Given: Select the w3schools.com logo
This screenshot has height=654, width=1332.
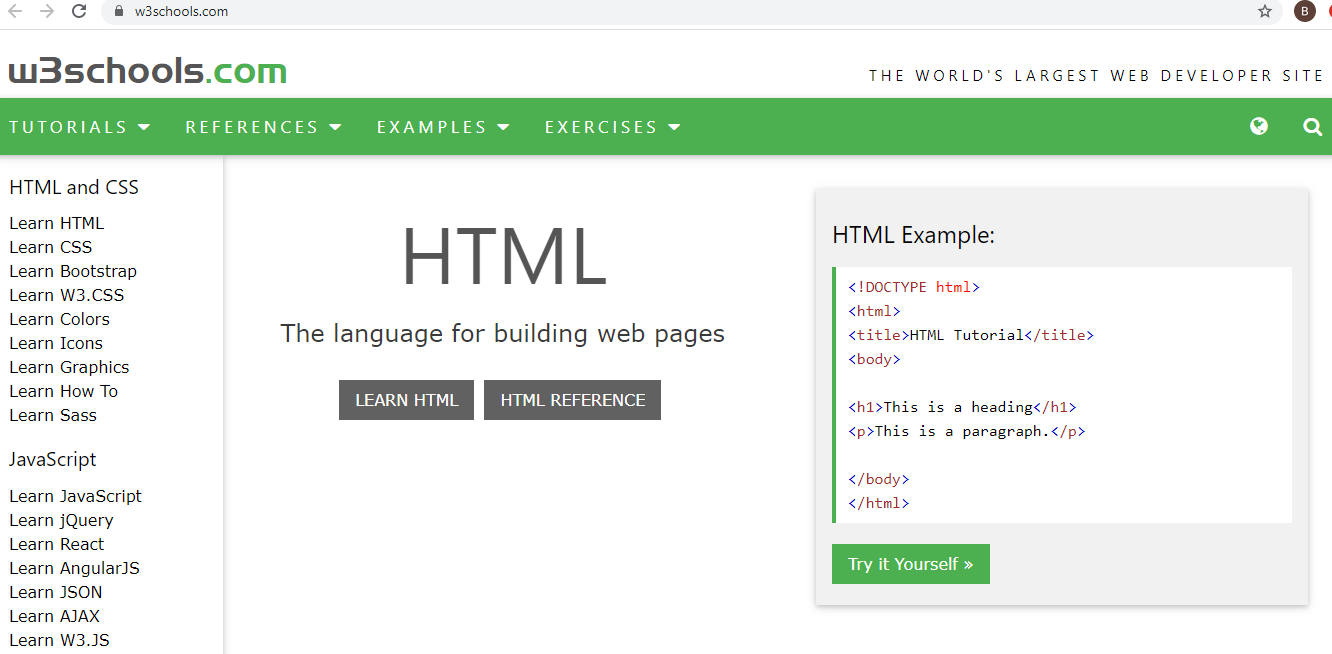Looking at the screenshot, I should (x=146, y=71).
